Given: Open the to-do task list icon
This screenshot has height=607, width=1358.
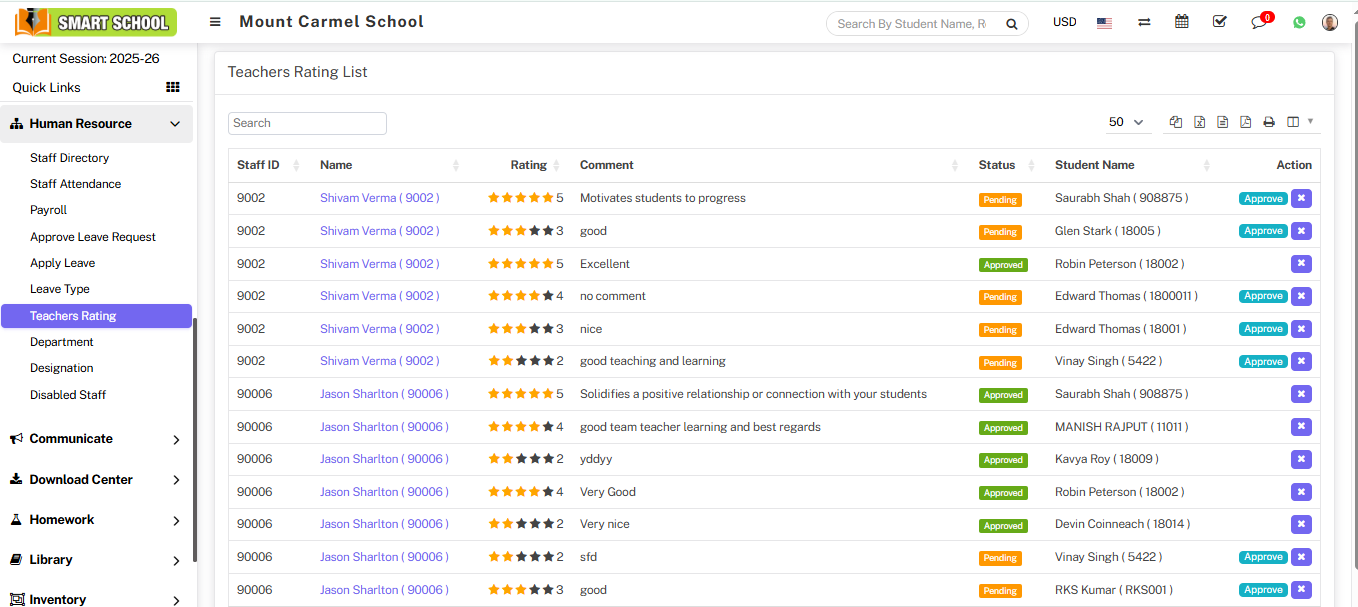Looking at the screenshot, I should point(1219,21).
